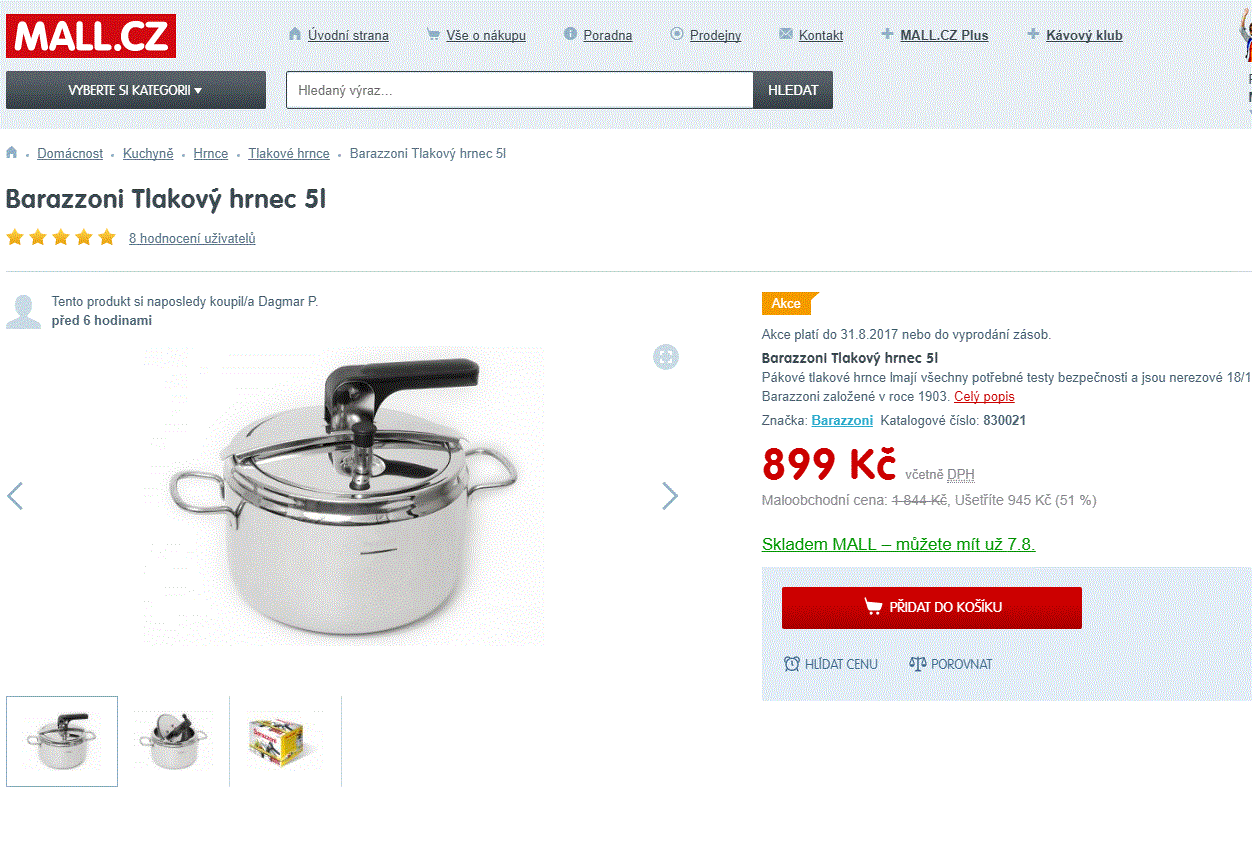Screen dimensions: 1252x845
Task: Click the Hlídat cenu alarm icon
Action: pos(792,664)
